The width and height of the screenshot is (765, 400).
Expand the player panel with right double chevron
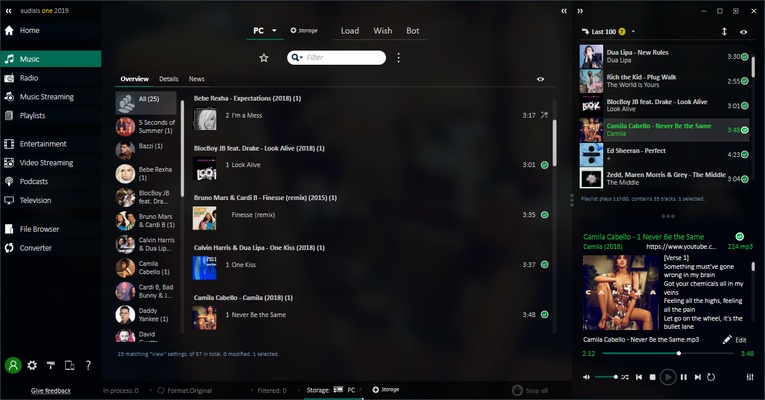(x=580, y=11)
